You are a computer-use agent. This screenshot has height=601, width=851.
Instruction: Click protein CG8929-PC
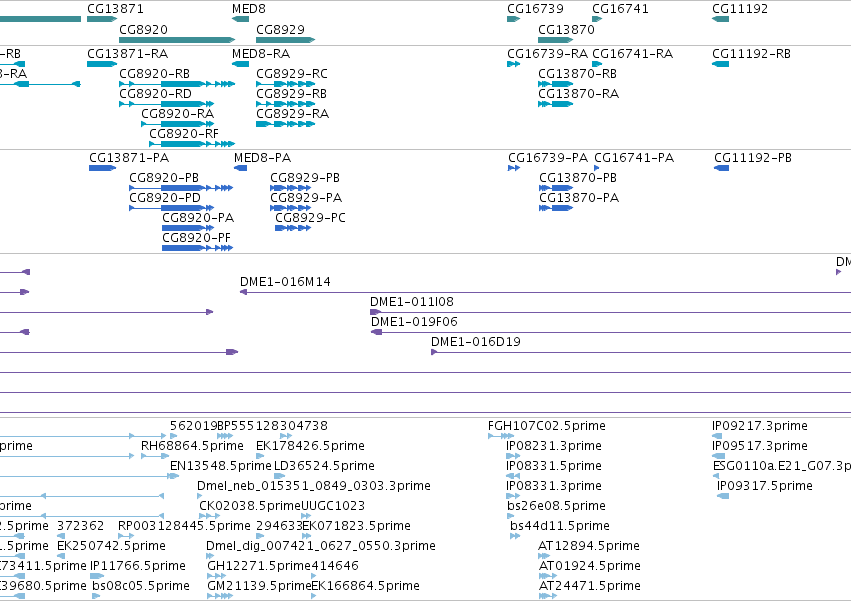[x=310, y=218]
